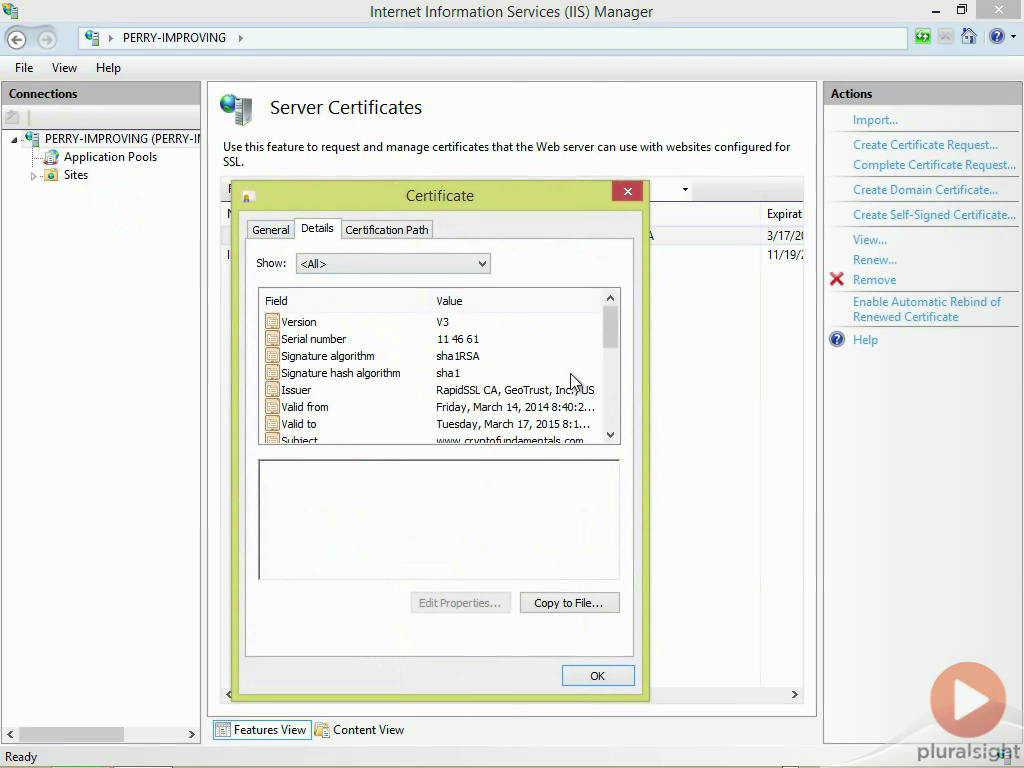Image resolution: width=1024 pixels, height=768 pixels.
Task: Switch to Features View
Action: pyautogui.click(x=262, y=729)
